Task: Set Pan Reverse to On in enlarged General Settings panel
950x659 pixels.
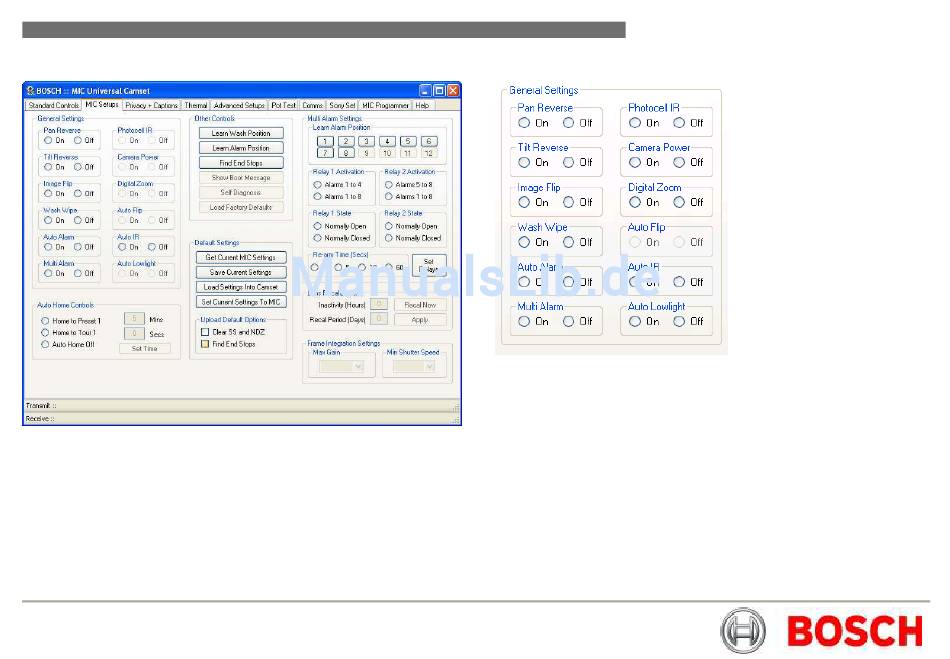Action: click(x=524, y=123)
